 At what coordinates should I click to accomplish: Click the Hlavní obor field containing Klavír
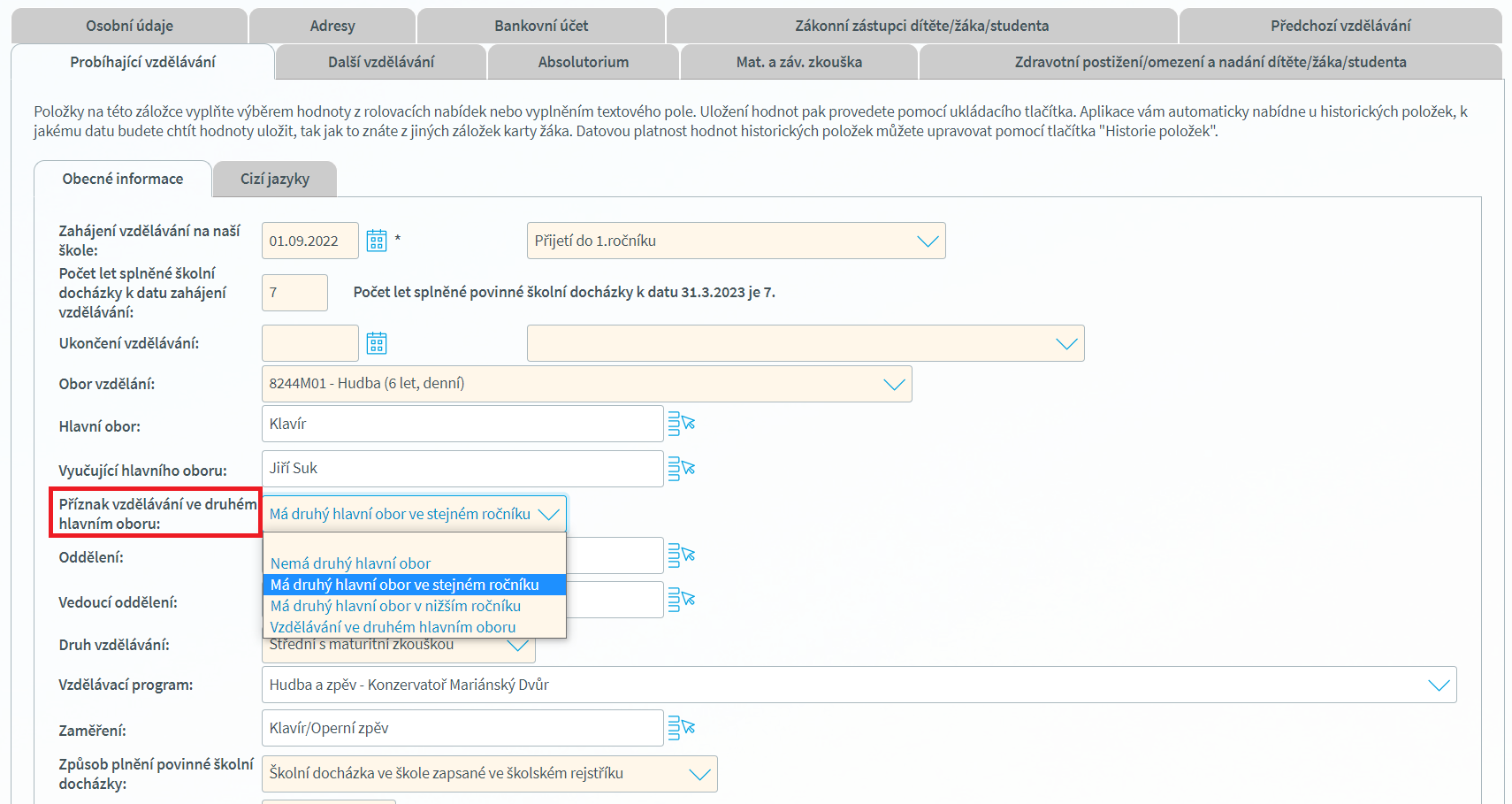462,424
